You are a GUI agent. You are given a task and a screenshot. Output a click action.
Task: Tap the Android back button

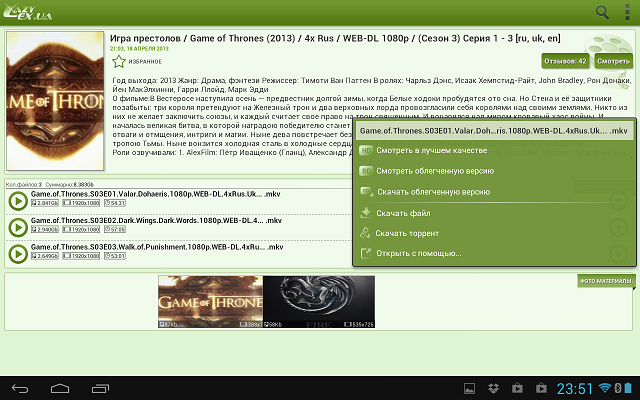click(20, 388)
